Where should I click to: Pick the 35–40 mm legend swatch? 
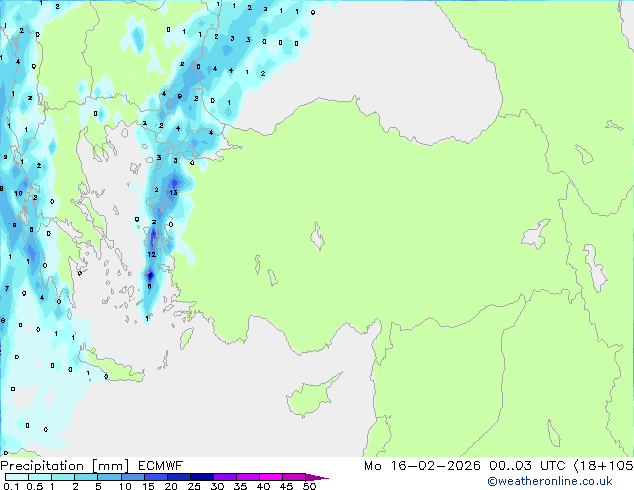pos(247,477)
